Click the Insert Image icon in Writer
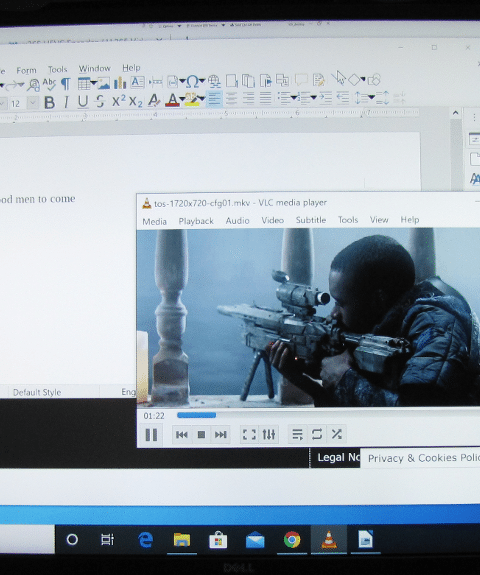 (x=103, y=83)
